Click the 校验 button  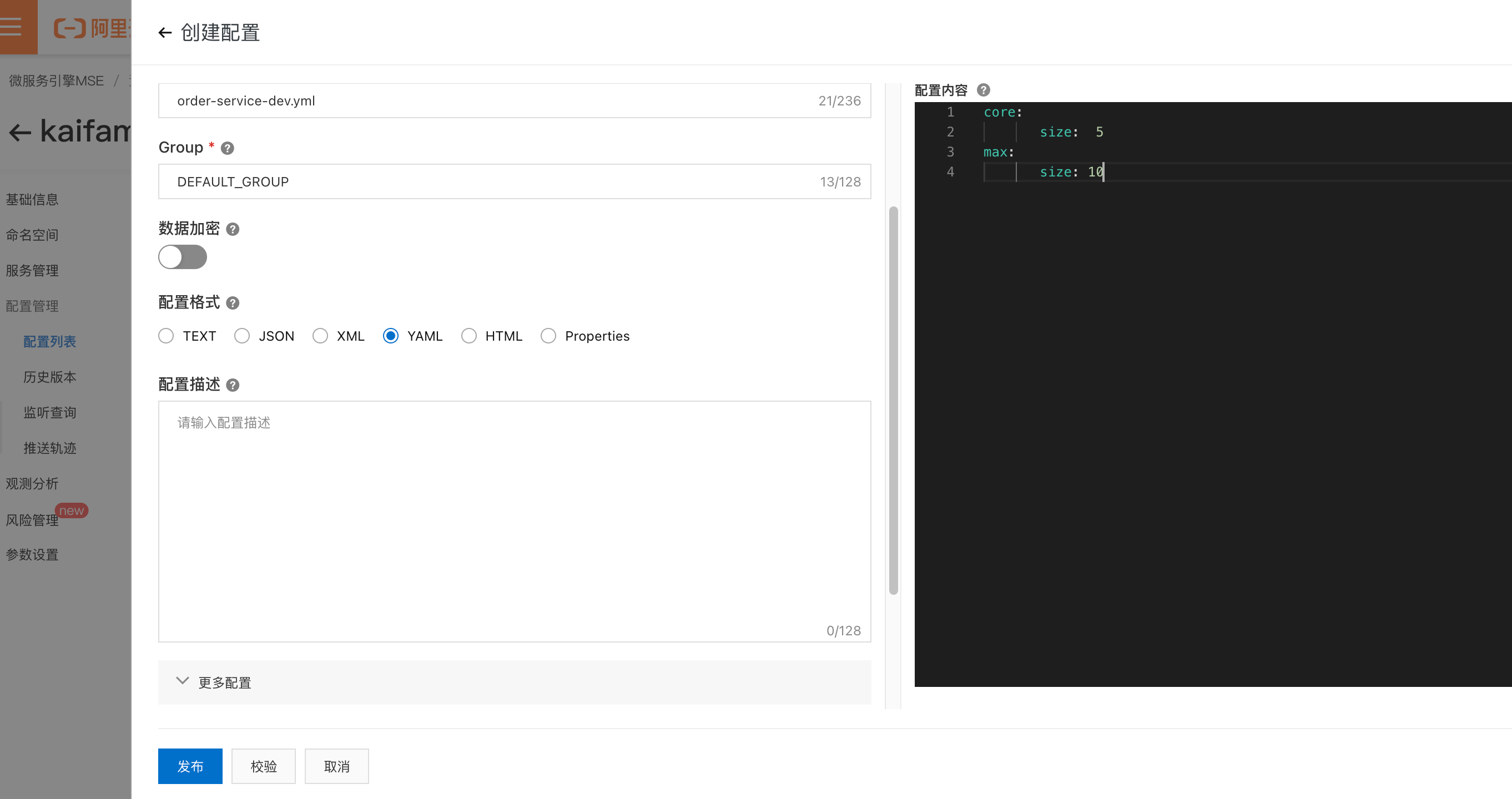(264, 766)
